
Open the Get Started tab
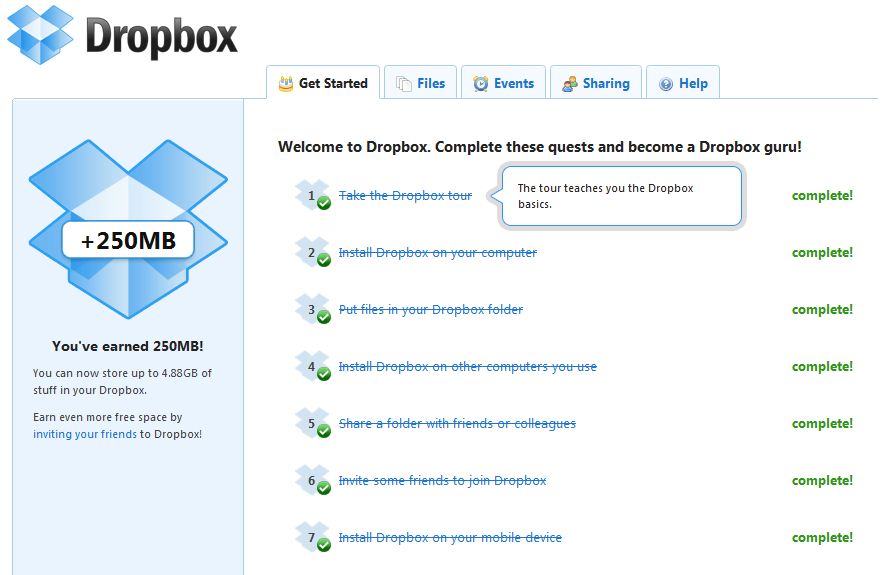[x=323, y=83]
